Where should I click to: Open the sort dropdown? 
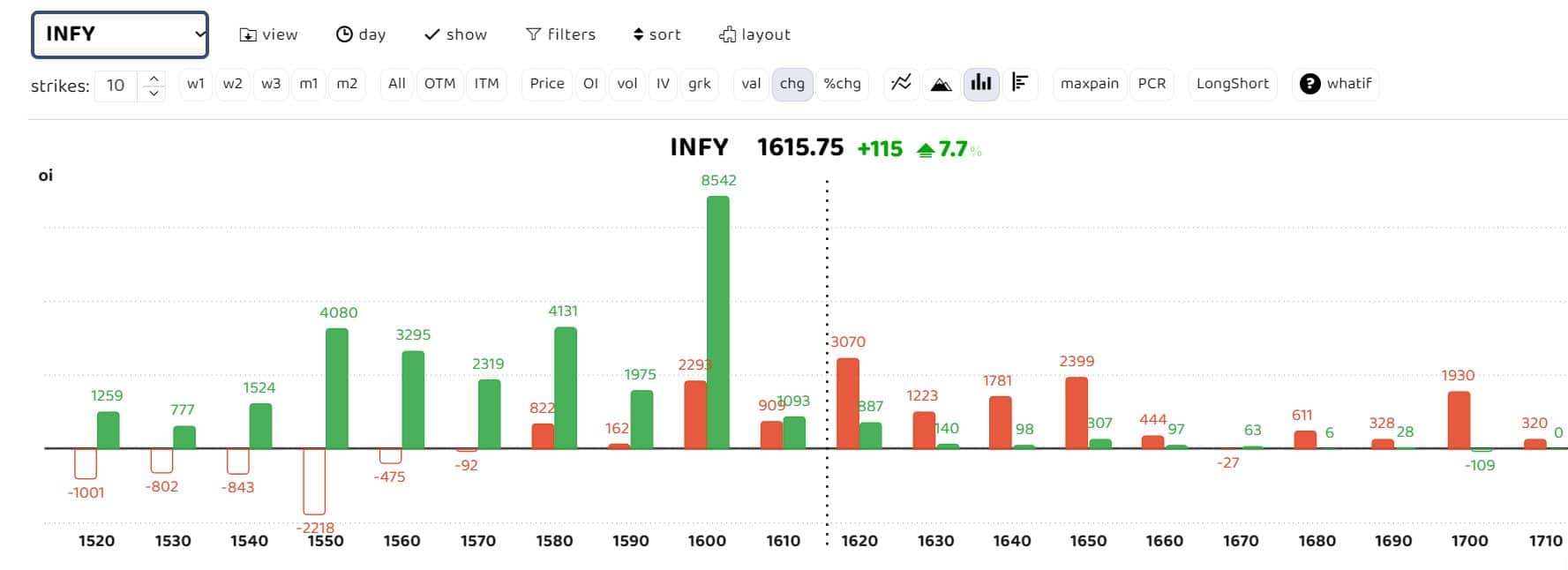click(656, 34)
